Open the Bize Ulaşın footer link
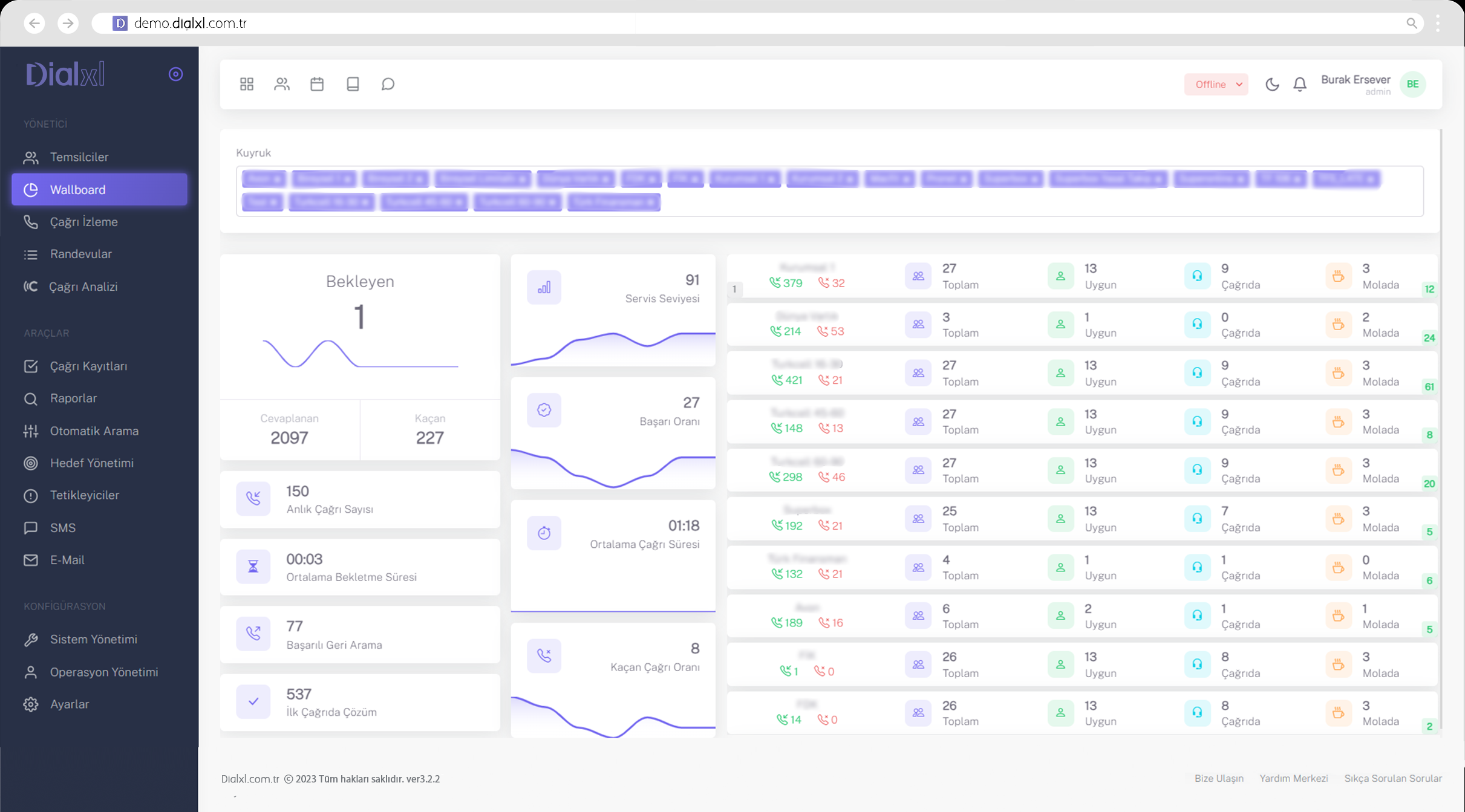Image resolution: width=1465 pixels, height=812 pixels. (1219, 779)
